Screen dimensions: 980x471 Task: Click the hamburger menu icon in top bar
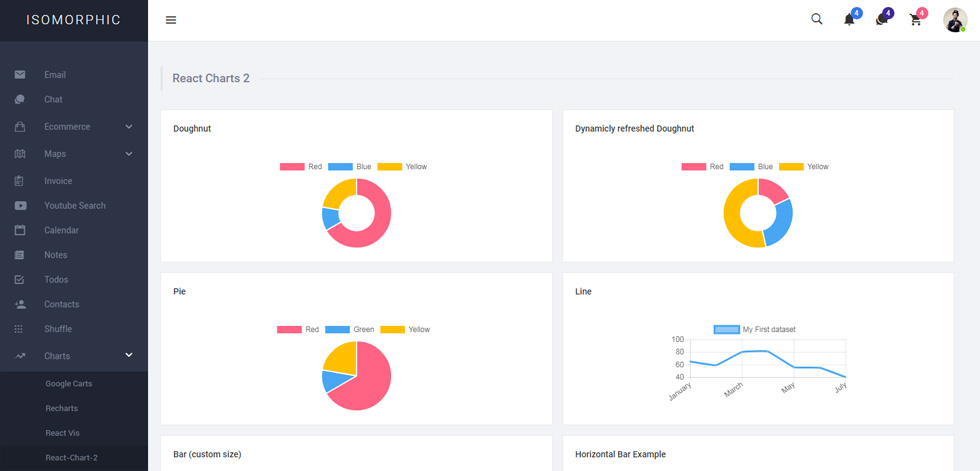click(x=171, y=20)
